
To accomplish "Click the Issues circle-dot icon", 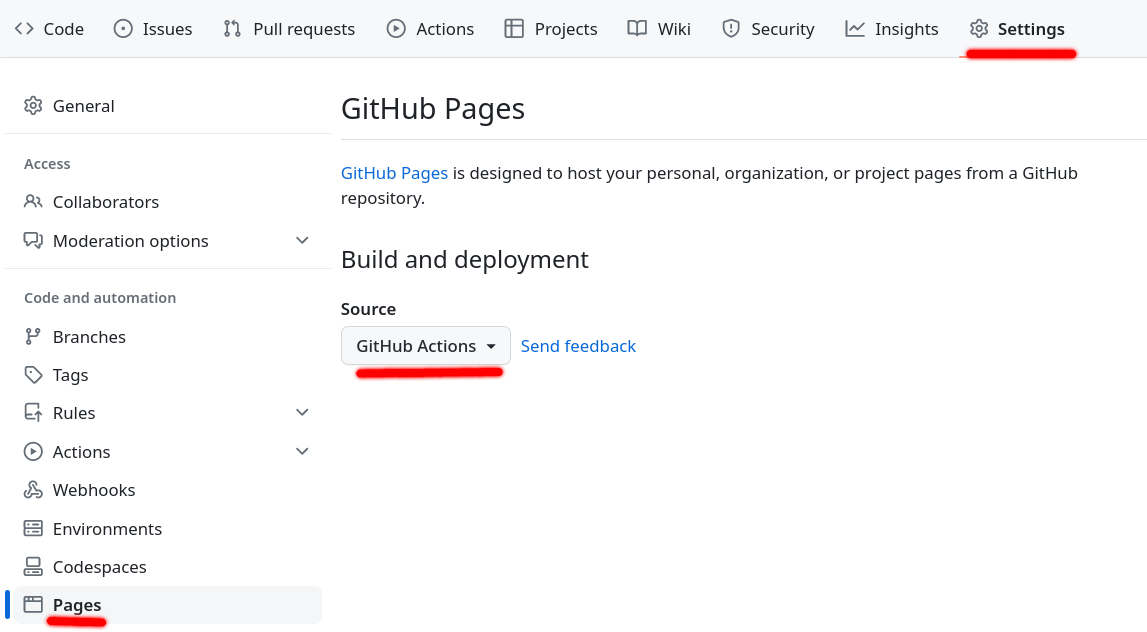I will click(x=124, y=29).
